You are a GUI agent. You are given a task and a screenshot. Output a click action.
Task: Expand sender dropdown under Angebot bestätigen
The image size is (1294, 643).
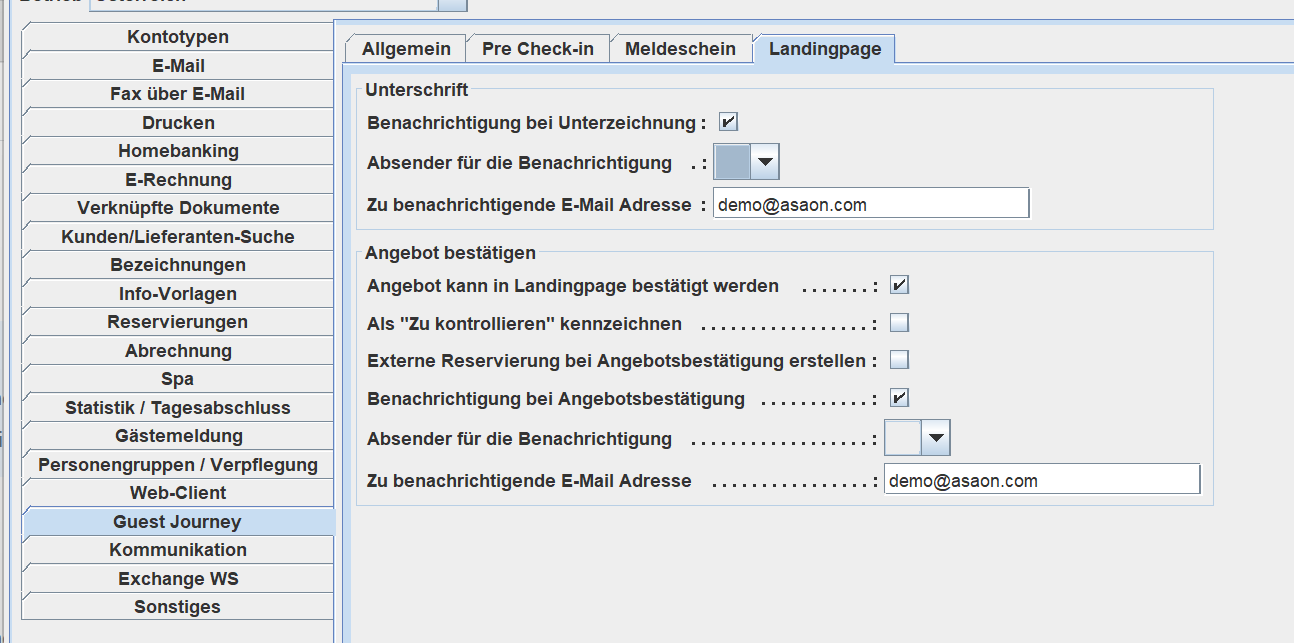point(935,438)
